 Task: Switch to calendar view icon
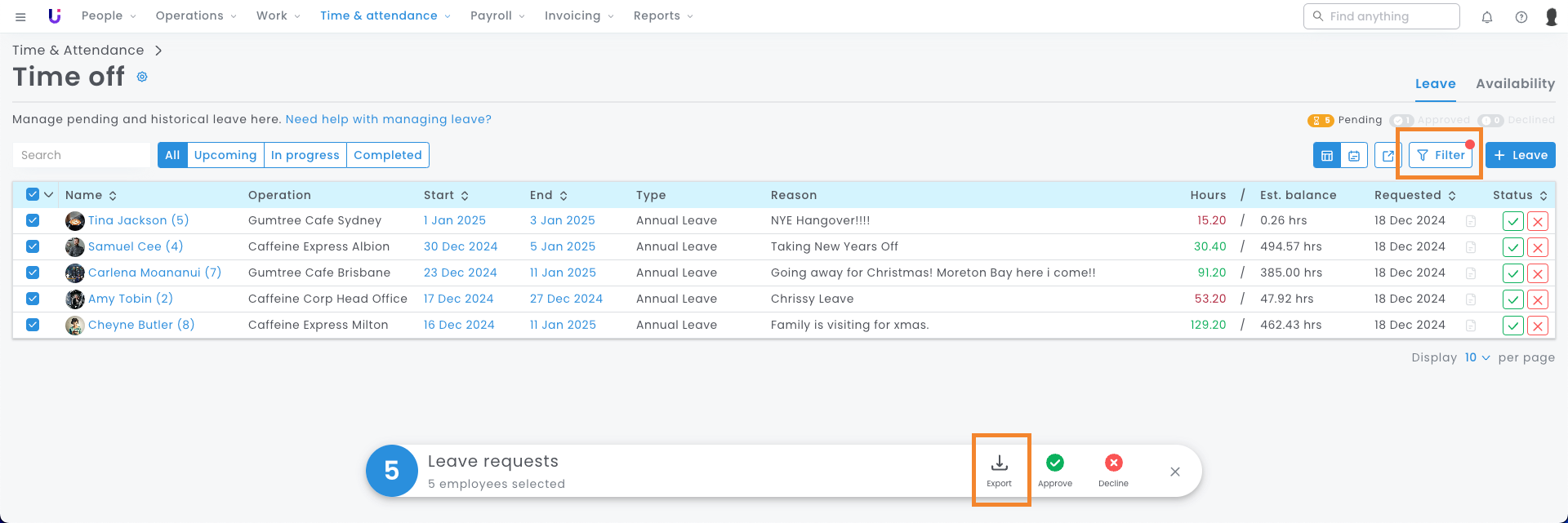point(1354,155)
